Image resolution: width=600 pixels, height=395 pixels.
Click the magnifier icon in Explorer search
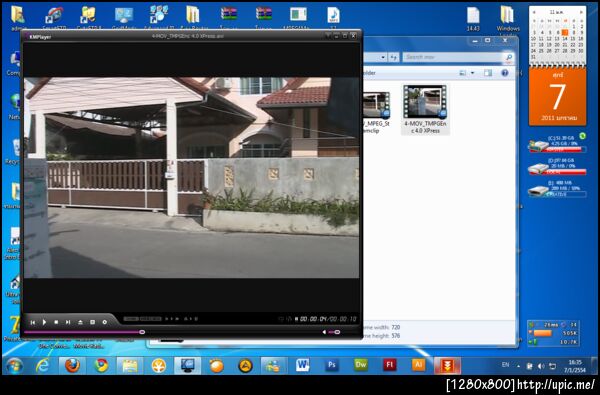click(509, 57)
